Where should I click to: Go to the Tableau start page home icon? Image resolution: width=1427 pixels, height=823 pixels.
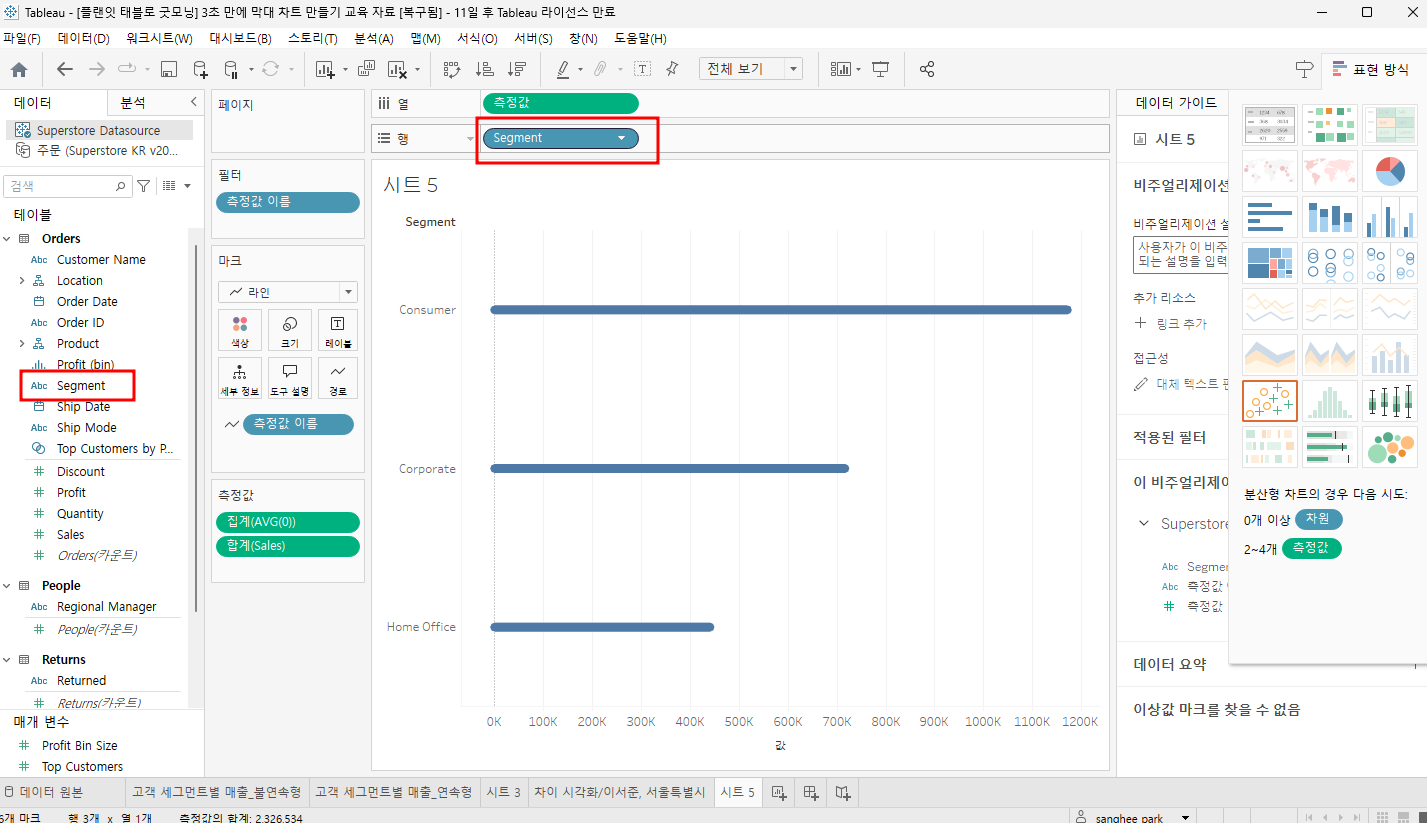(x=19, y=69)
